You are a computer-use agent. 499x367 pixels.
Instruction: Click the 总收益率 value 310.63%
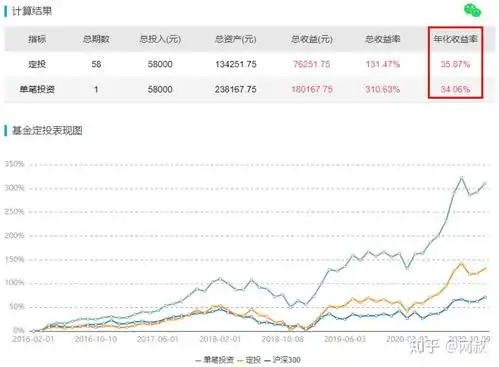[383, 89]
